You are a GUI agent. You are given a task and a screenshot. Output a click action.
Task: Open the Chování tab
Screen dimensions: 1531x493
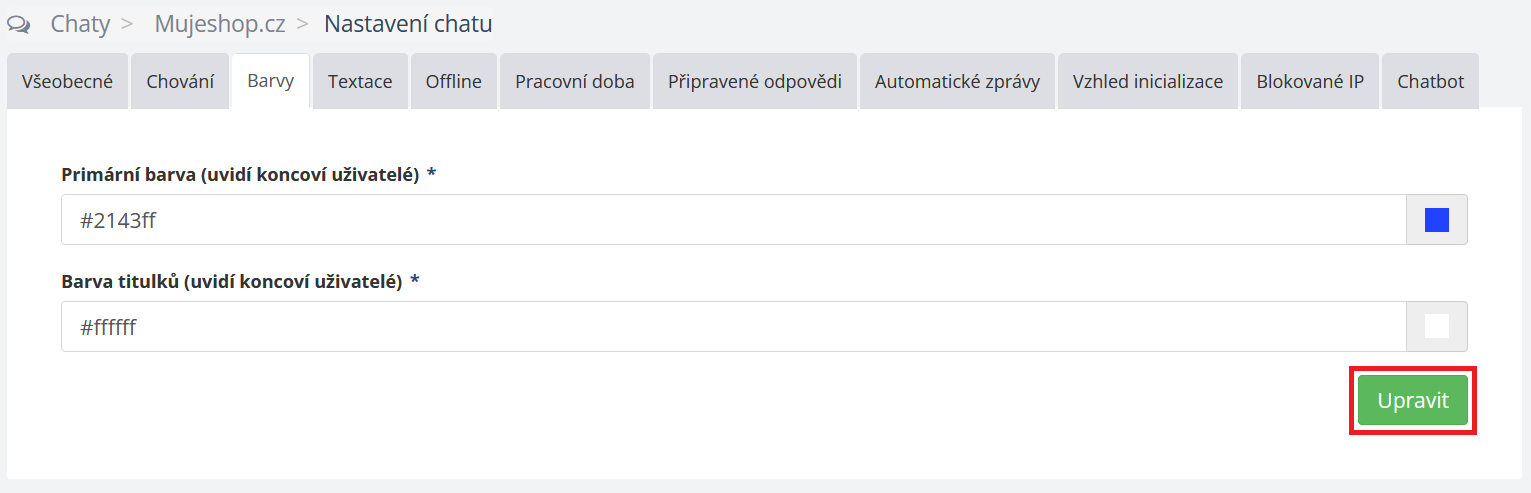(x=180, y=81)
